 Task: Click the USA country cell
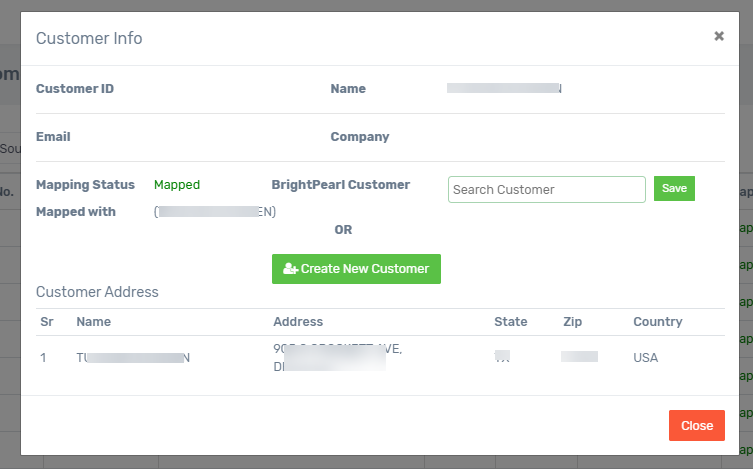[x=645, y=358]
